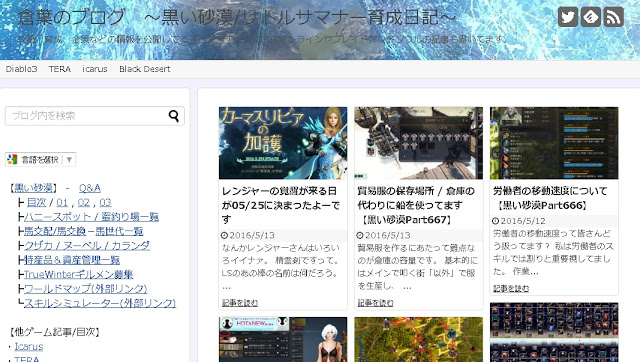Open the Twitter icon in header
The width and height of the screenshot is (640, 362).
tap(568, 17)
